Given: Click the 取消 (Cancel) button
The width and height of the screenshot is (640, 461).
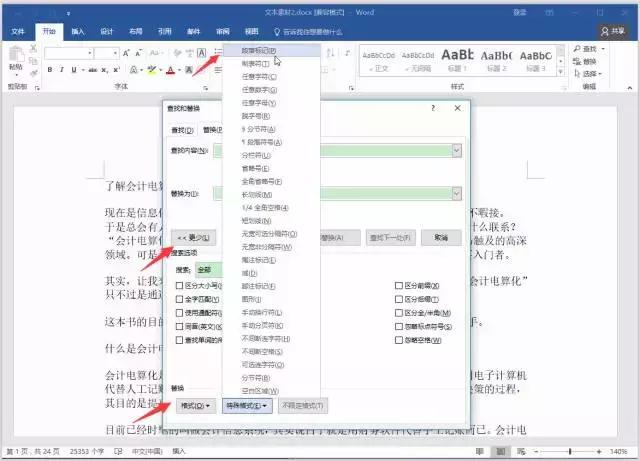Looking at the screenshot, I should click(441, 238).
